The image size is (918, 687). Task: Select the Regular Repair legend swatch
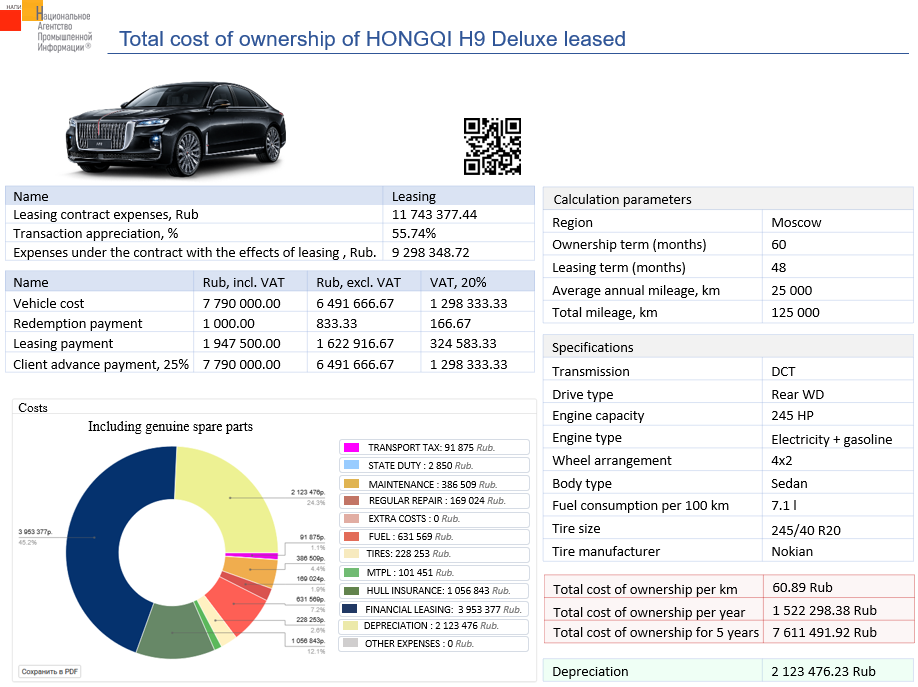[351, 500]
